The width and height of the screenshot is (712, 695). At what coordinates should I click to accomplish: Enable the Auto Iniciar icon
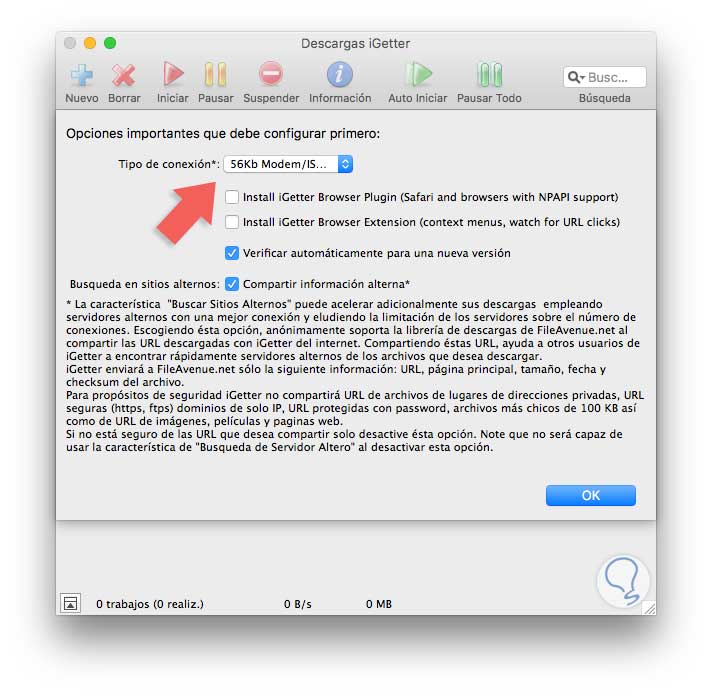coord(417,74)
